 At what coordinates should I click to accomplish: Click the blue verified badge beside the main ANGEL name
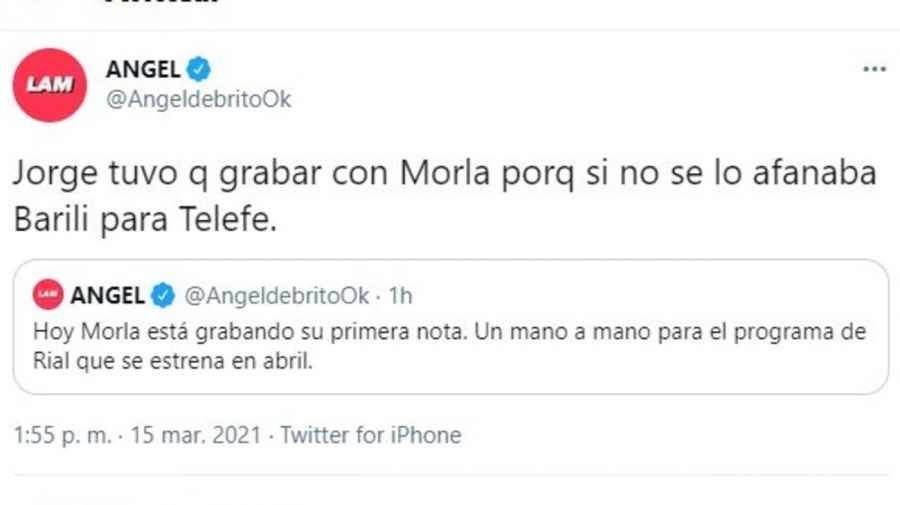click(200, 69)
